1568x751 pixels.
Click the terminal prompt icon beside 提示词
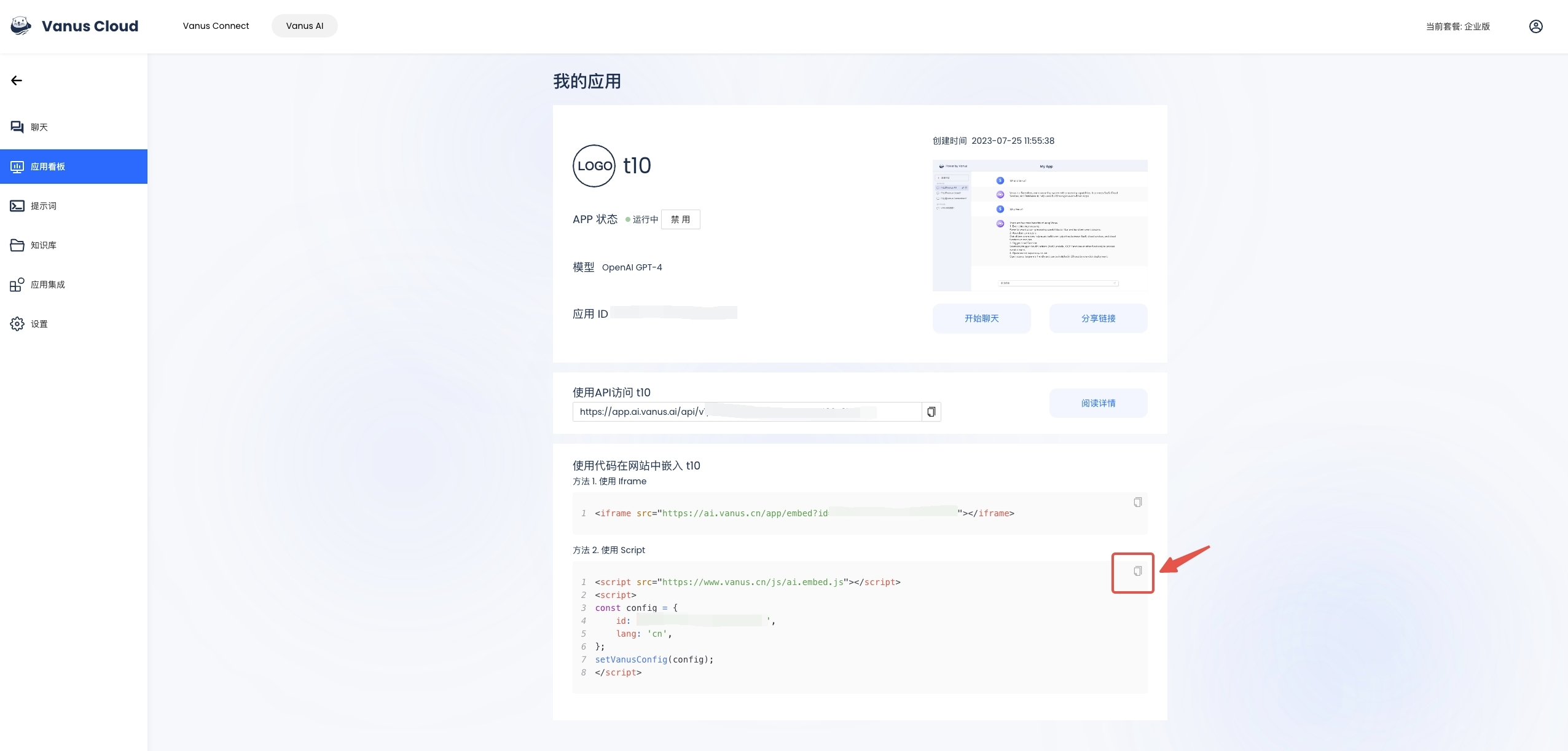tap(17, 206)
